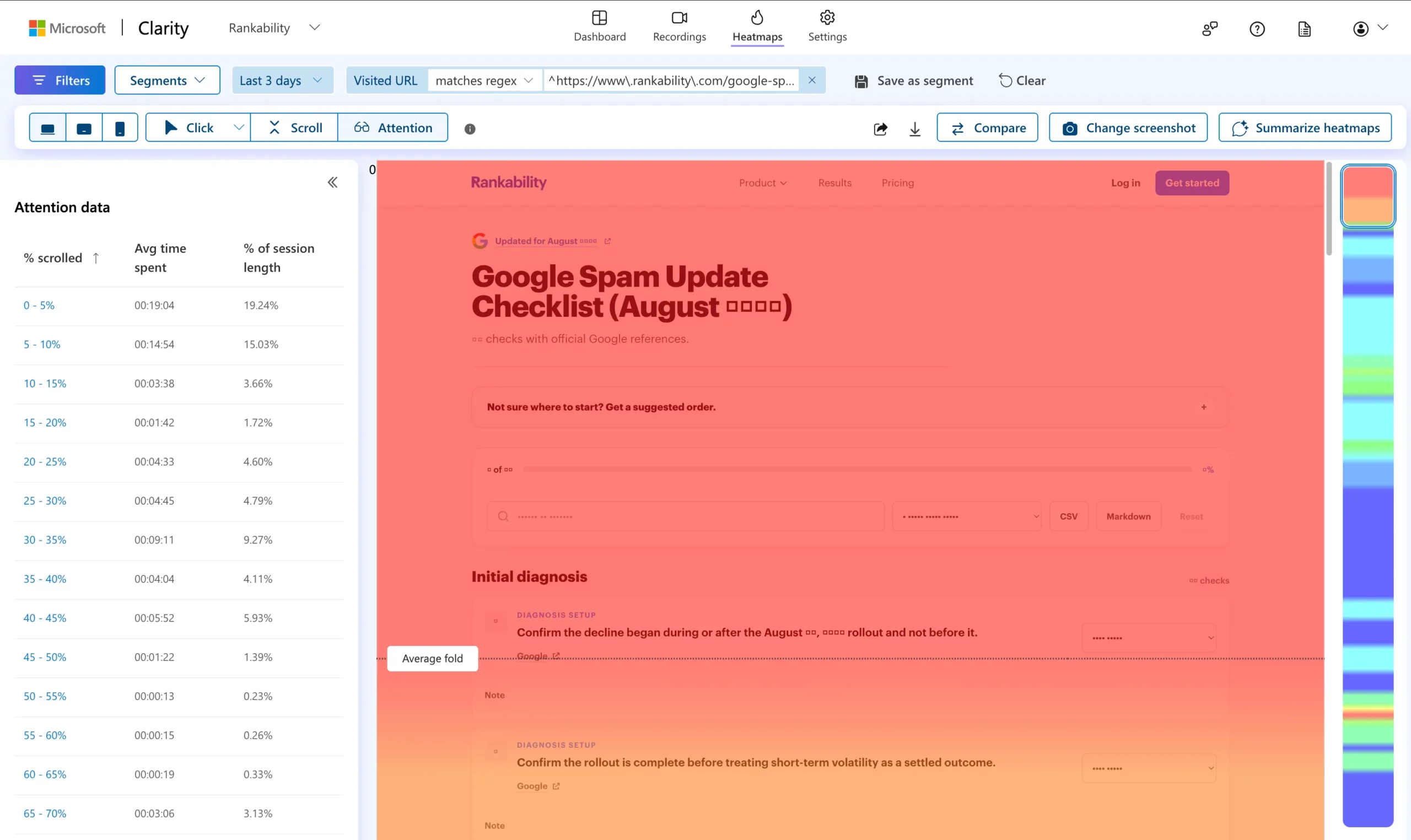Image resolution: width=1411 pixels, height=840 pixels.
Task: Click the heatmap page vertical scrollbar
Action: [1329, 209]
